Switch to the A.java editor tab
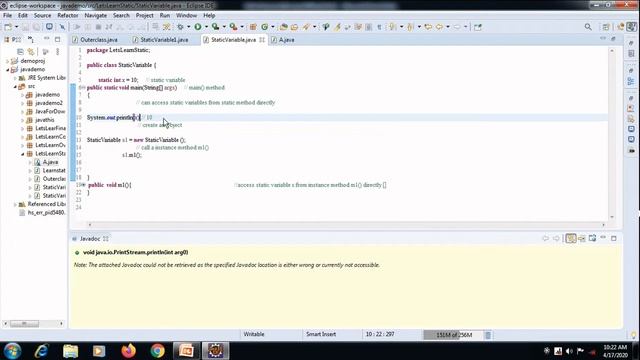 (283, 40)
